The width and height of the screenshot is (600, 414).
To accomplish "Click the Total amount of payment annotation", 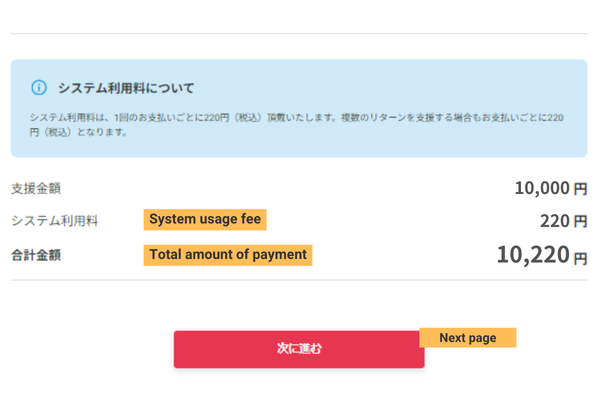I will pos(228,254).
